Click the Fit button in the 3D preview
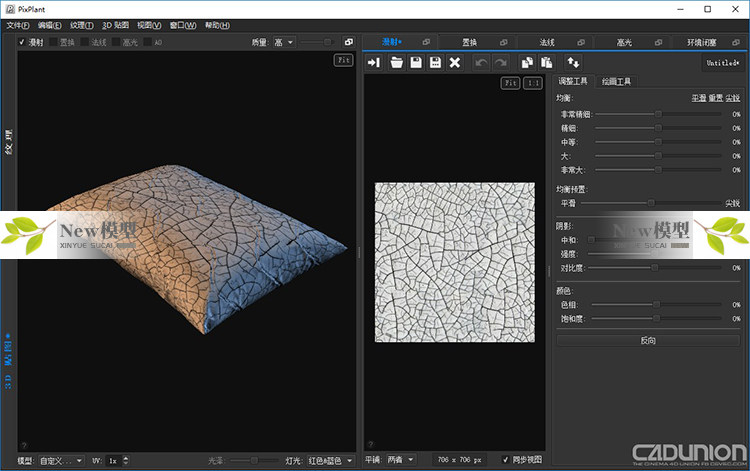This screenshot has height=471, width=750. point(343,60)
